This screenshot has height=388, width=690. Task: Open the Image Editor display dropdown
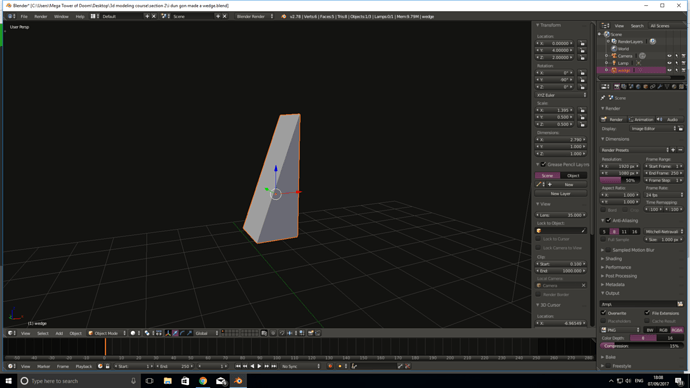click(x=653, y=128)
